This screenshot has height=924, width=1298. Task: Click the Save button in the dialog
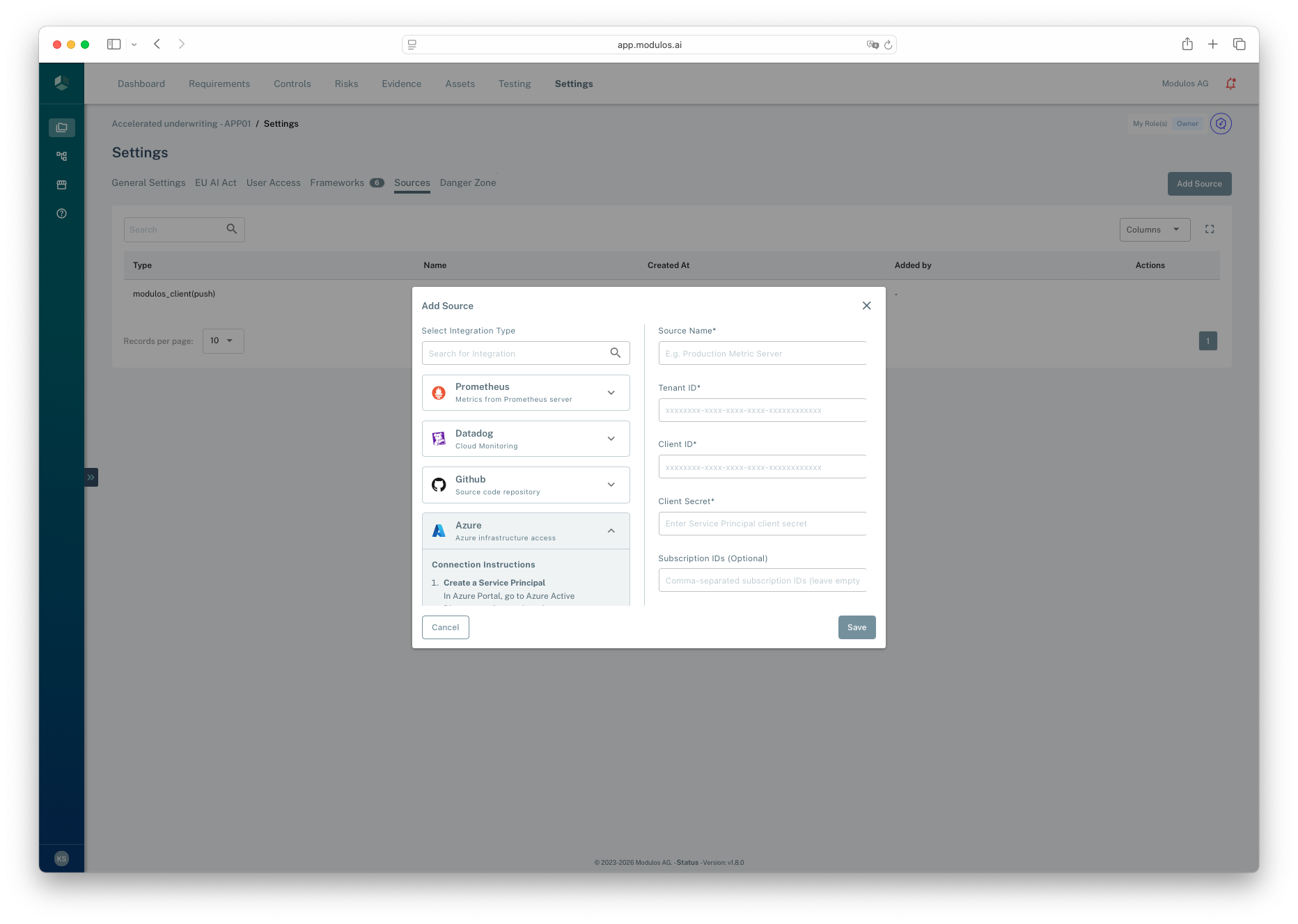pos(857,627)
